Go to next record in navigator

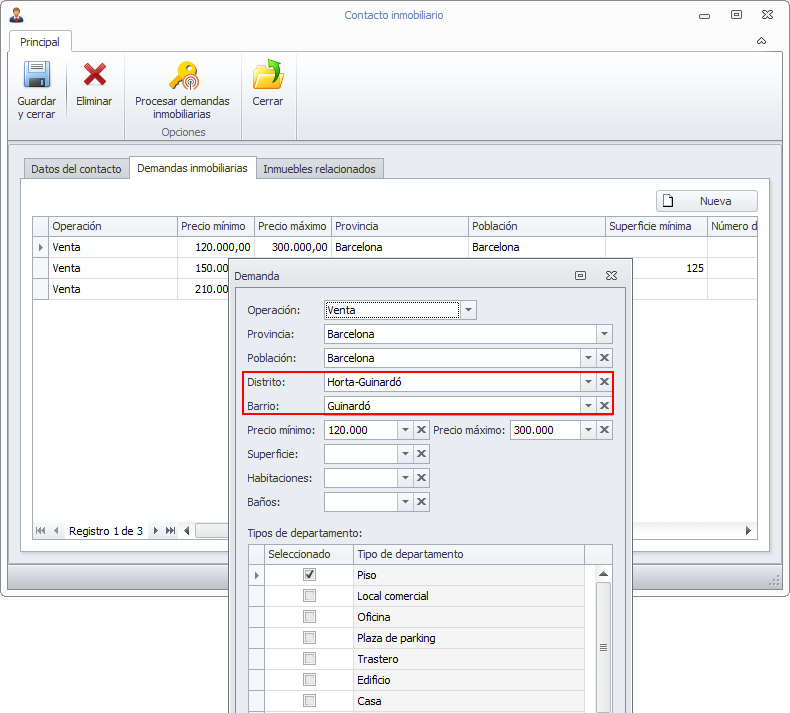[x=156, y=531]
